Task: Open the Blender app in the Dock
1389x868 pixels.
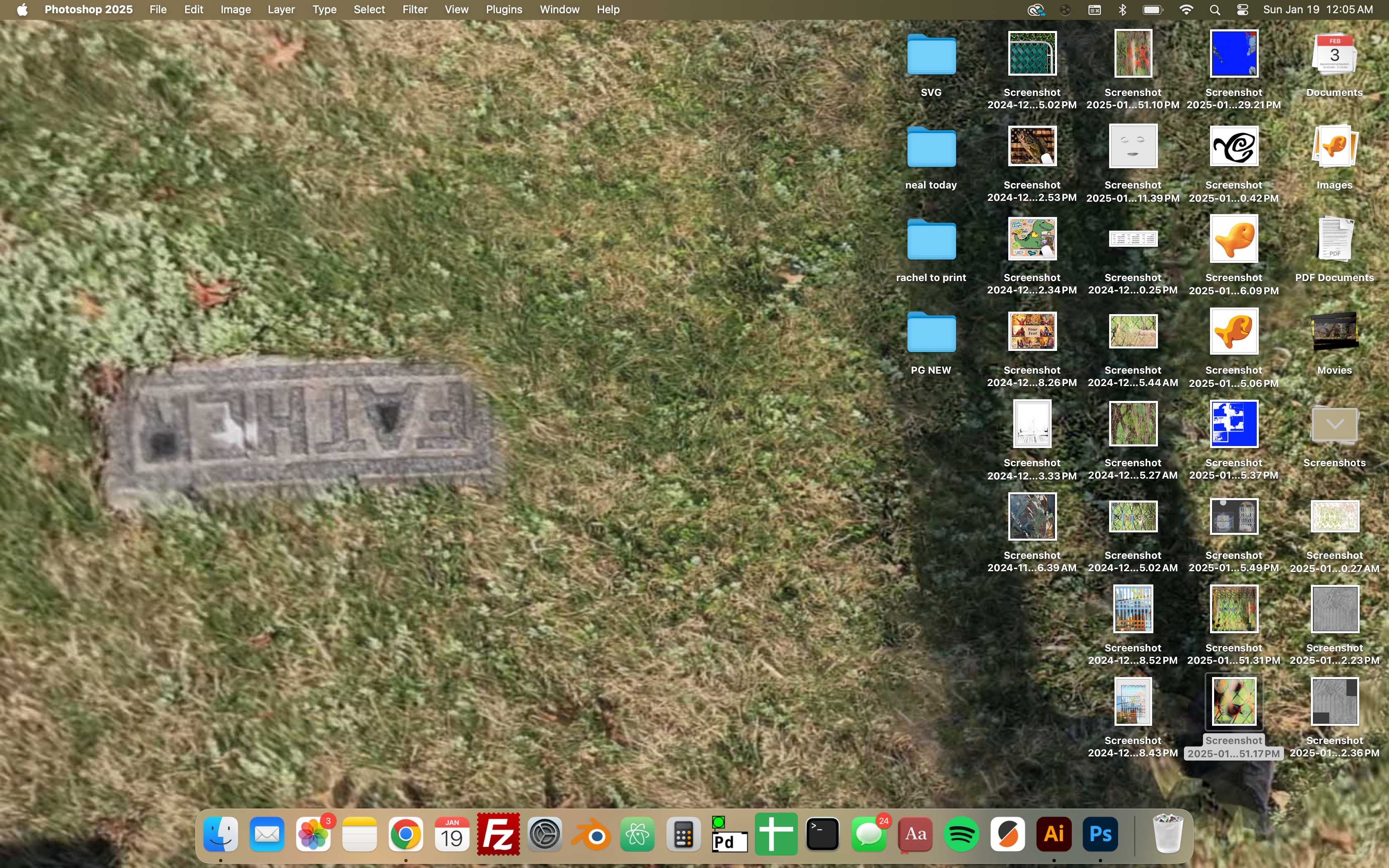Action: point(591,834)
